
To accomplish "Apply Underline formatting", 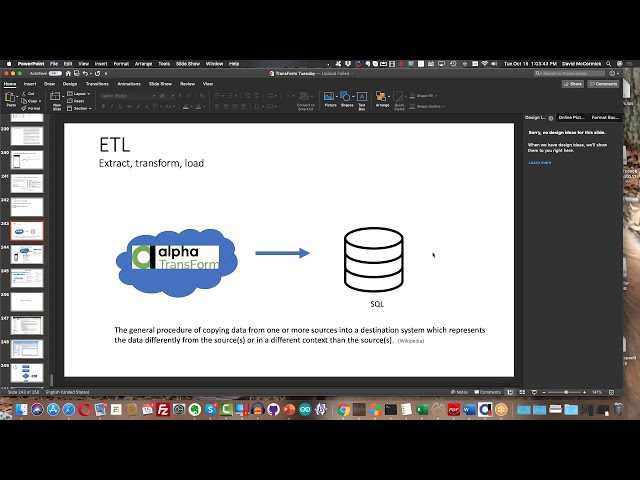I will [120, 107].
